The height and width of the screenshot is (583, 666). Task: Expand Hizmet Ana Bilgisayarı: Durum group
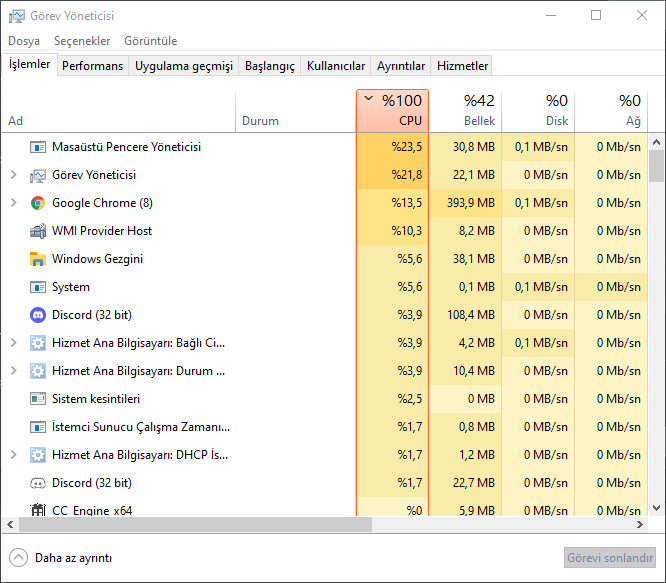point(14,371)
